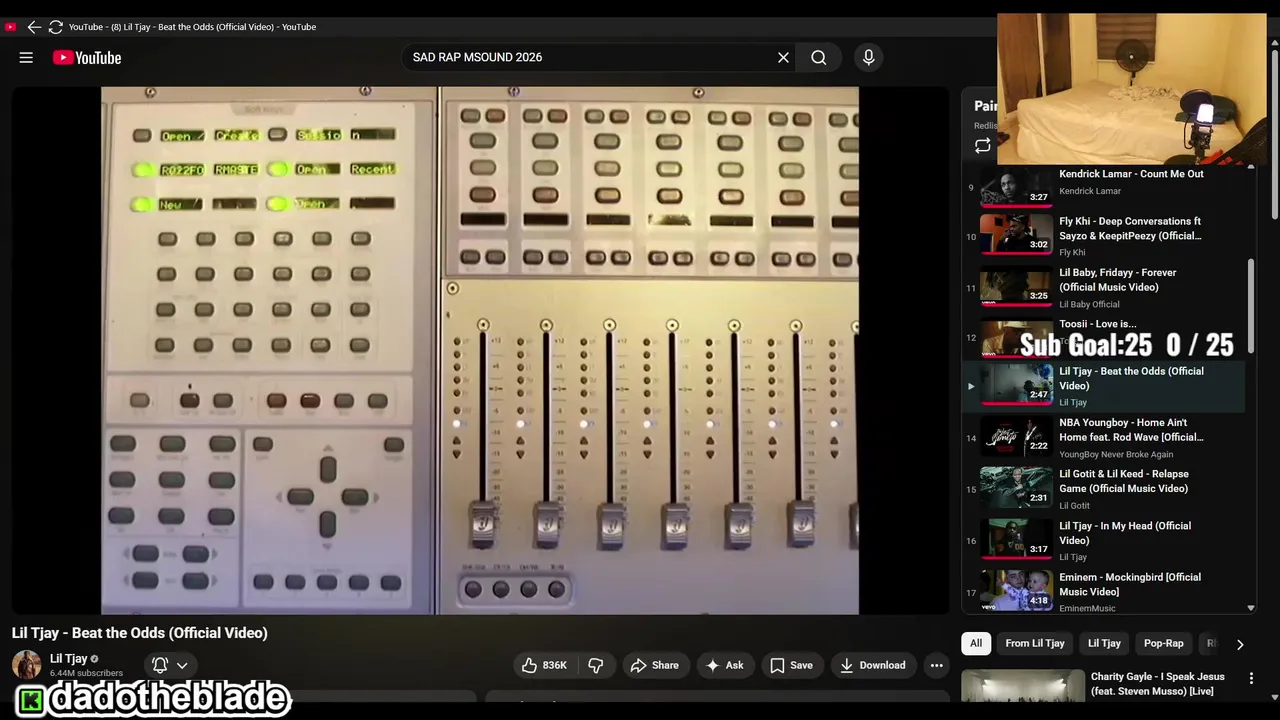This screenshot has width=1280, height=720.
Task: Play Eminem - Mockingbird playlist item
Action: (x=1105, y=591)
